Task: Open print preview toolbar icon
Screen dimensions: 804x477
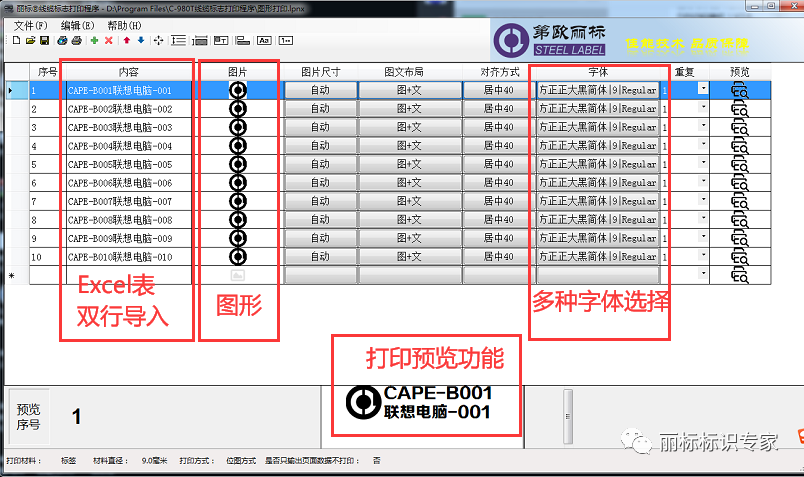Action: (x=63, y=41)
